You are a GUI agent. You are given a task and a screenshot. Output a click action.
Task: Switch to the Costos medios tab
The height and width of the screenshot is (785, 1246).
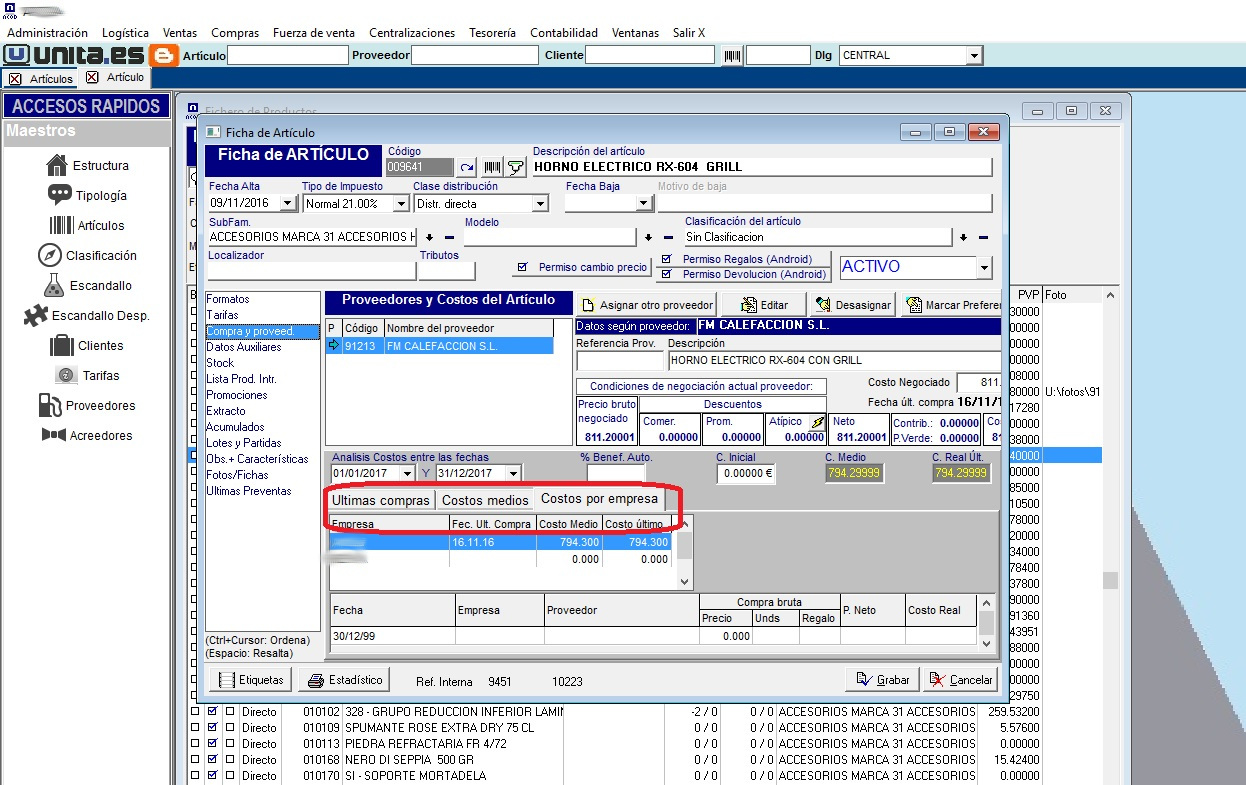click(485, 500)
